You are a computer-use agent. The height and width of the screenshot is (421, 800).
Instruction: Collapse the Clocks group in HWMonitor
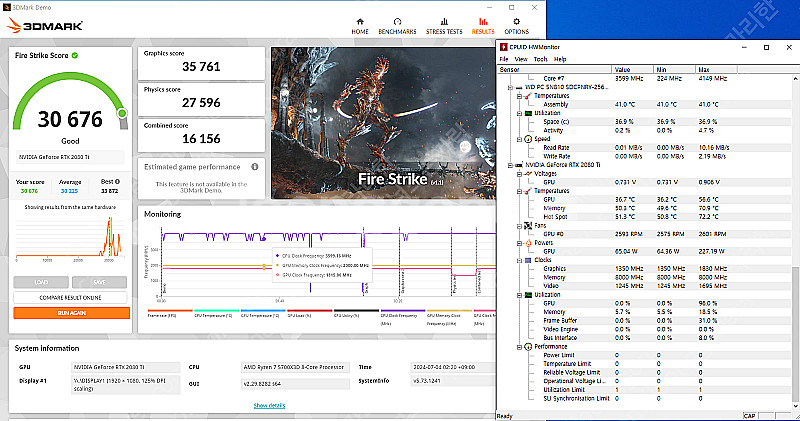[x=519, y=260]
